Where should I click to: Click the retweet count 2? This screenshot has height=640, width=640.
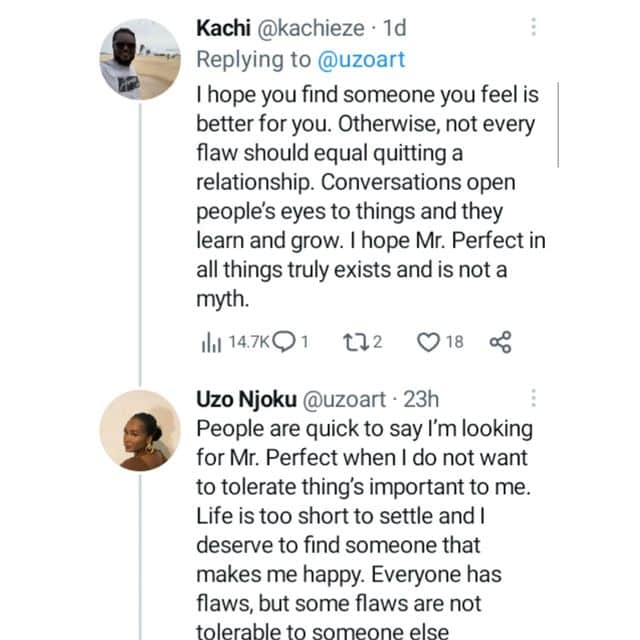(377, 342)
